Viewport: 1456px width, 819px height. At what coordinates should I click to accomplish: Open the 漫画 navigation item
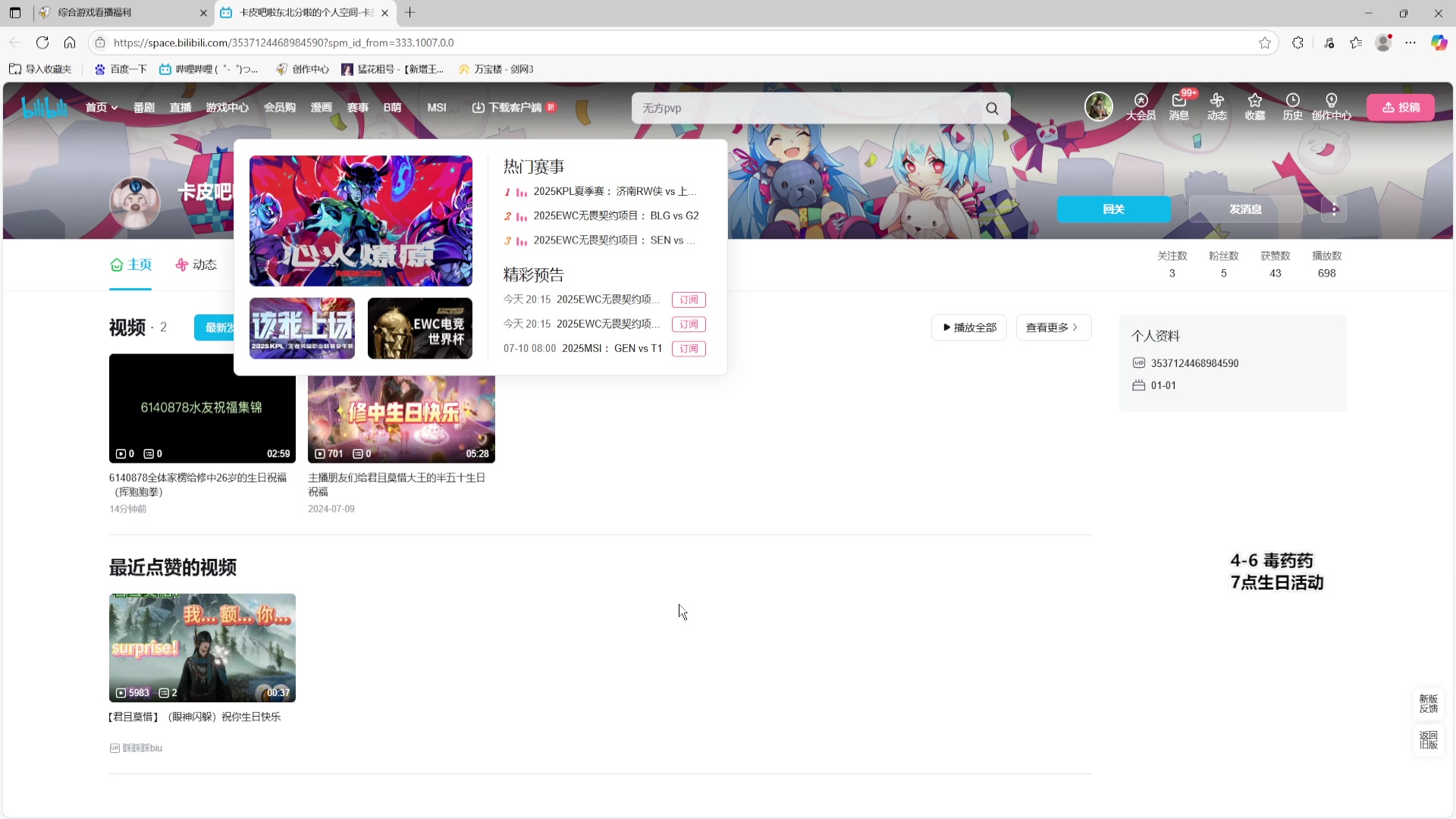(322, 108)
